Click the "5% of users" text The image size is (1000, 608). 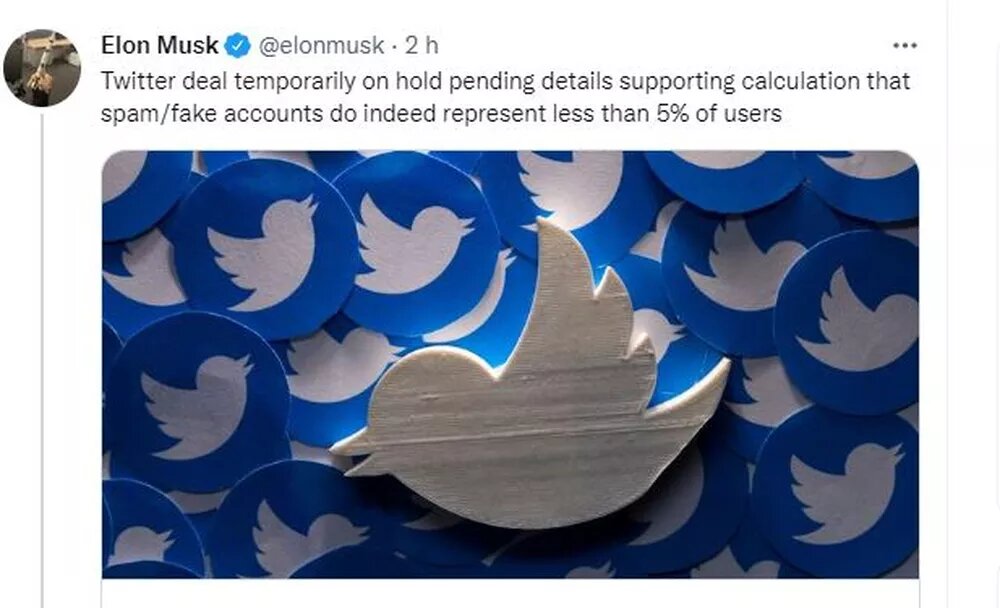[731, 114]
